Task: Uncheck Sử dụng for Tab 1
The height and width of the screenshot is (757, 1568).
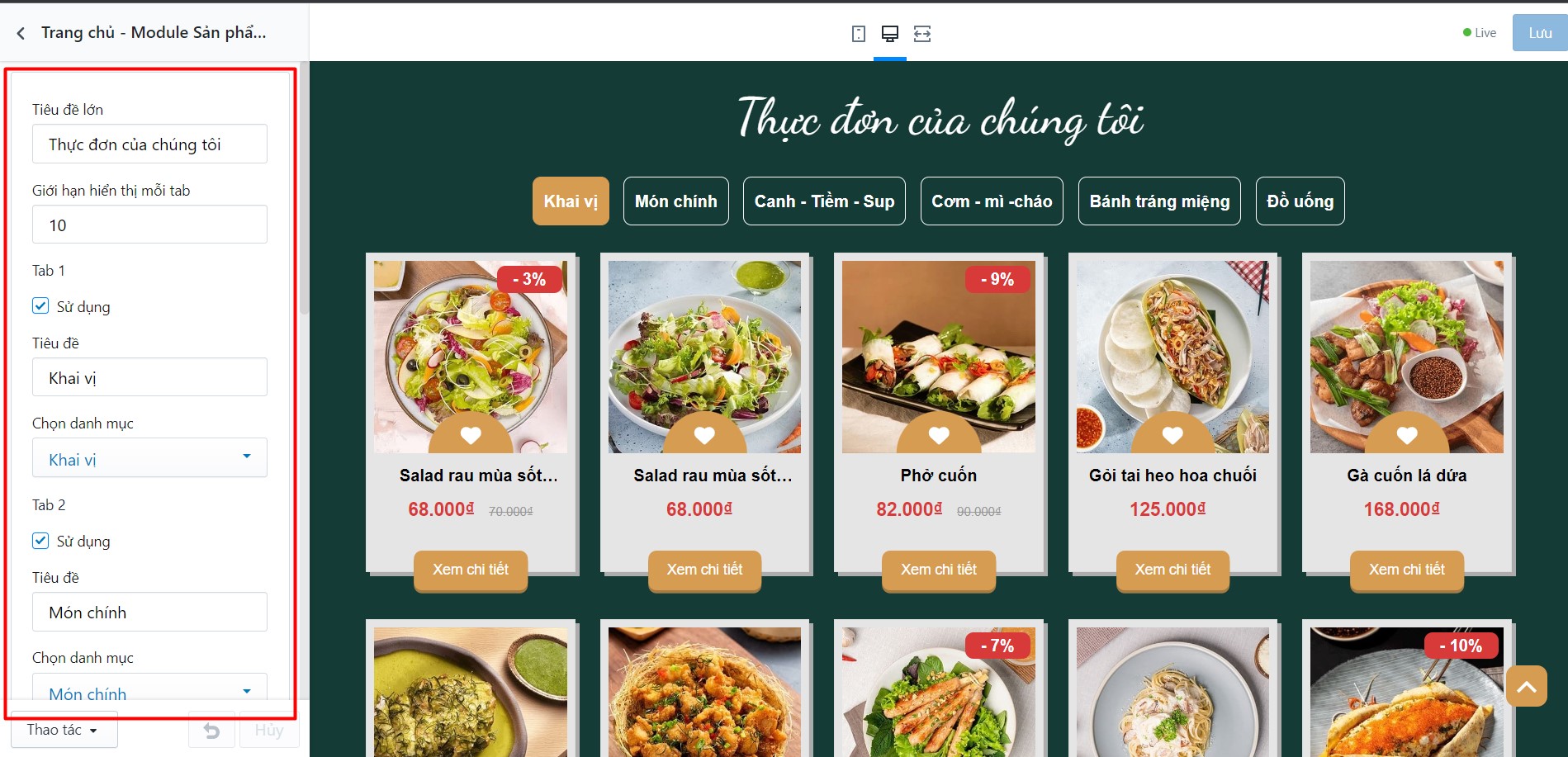Action: point(40,306)
